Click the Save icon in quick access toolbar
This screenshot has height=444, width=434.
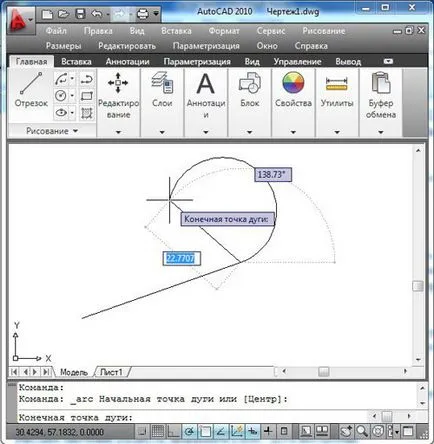(80, 14)
